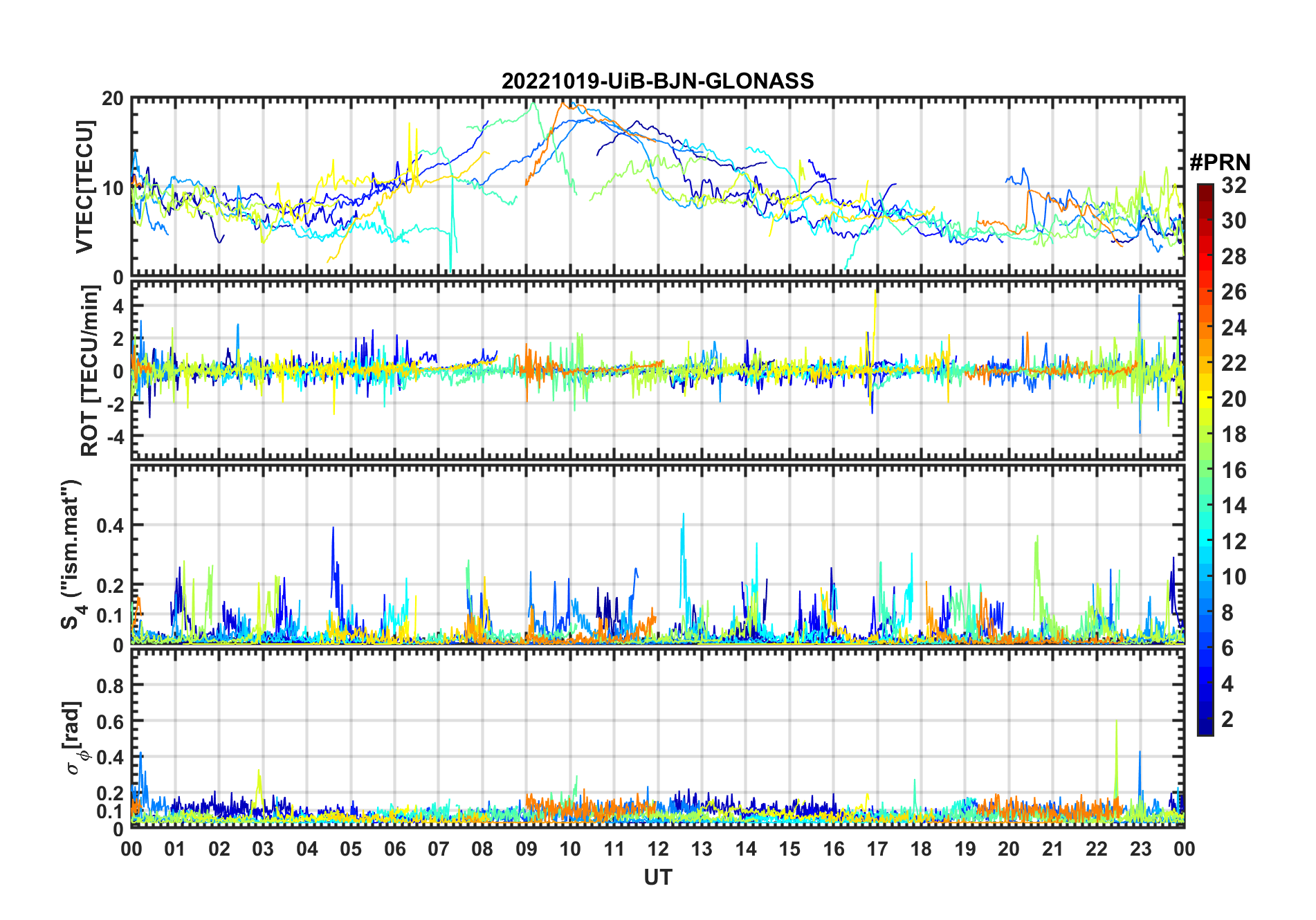The height and width of the screenshot is (920, 1316).
Task: Click the -4 tick on the ROT axis
Action: pyautogui.click(x=113, y=437)
